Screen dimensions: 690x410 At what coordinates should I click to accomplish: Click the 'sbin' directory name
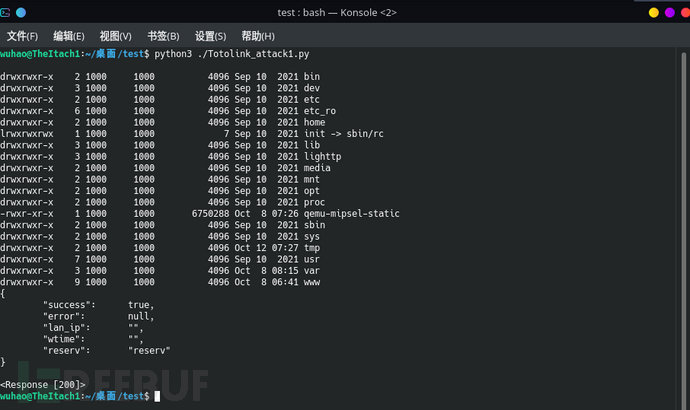coord(315,225)
